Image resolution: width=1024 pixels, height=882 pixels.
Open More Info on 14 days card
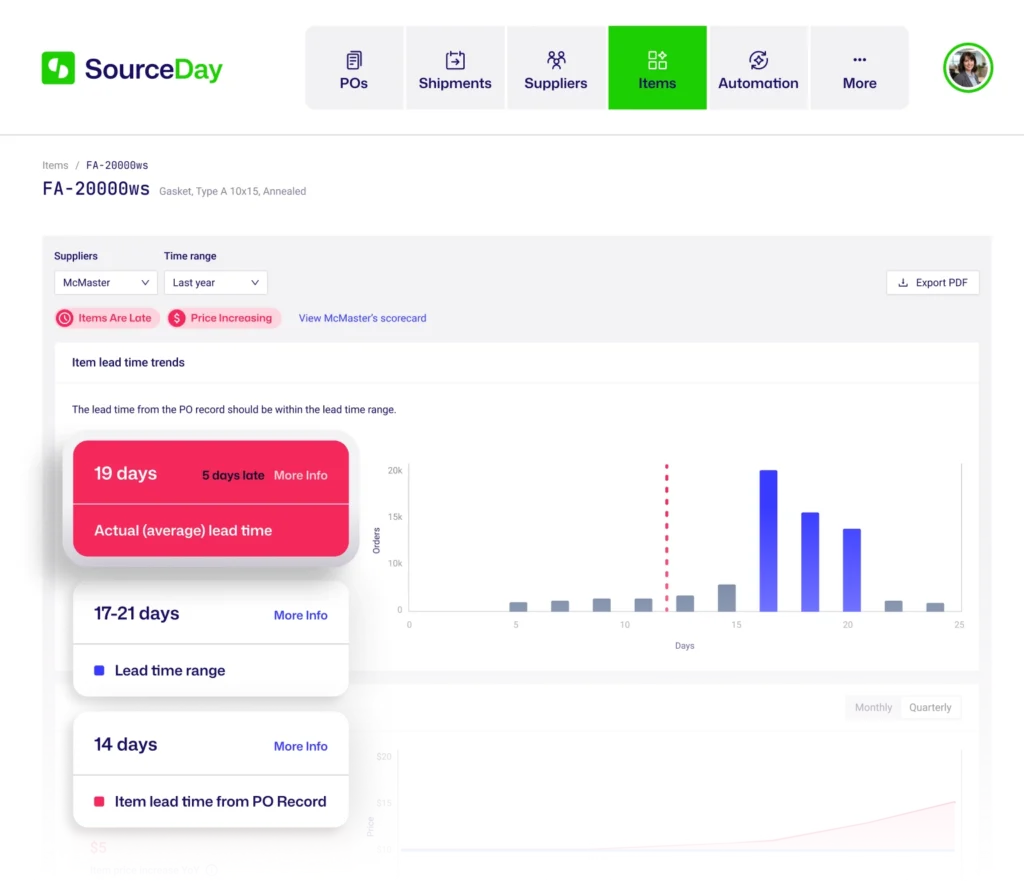click(300, 746)
